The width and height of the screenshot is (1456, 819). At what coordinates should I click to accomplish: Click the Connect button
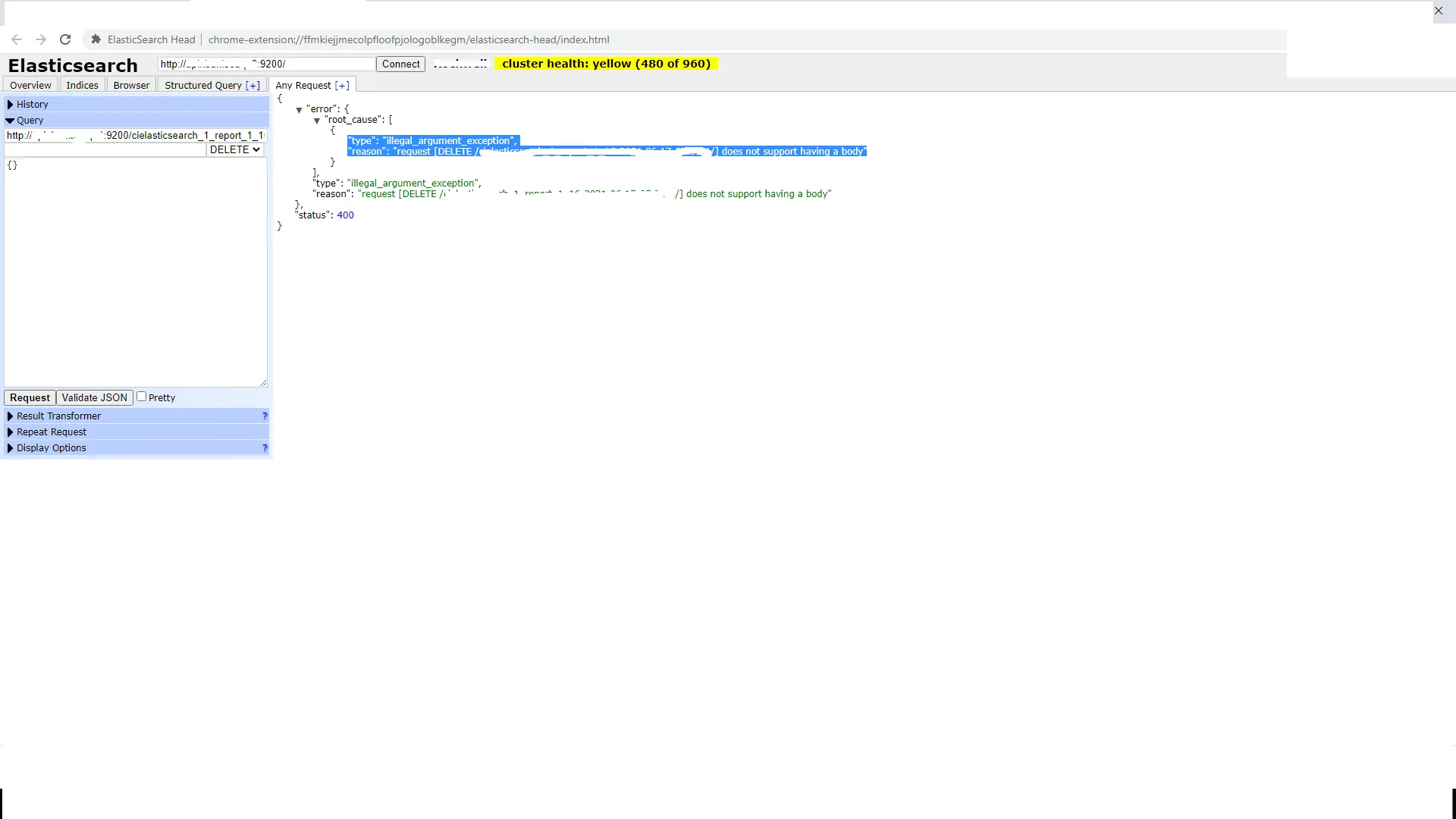point(400,64)
